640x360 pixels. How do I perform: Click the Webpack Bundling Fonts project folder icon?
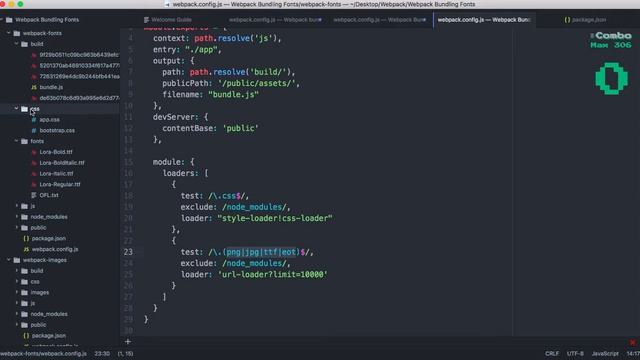tap(9, 20)
